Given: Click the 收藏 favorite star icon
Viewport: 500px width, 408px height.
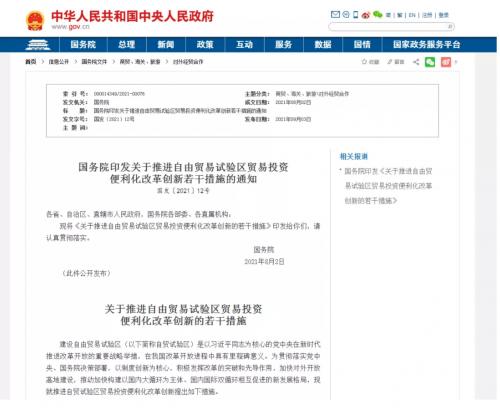Looking at the screenshot, I should 370,62.
